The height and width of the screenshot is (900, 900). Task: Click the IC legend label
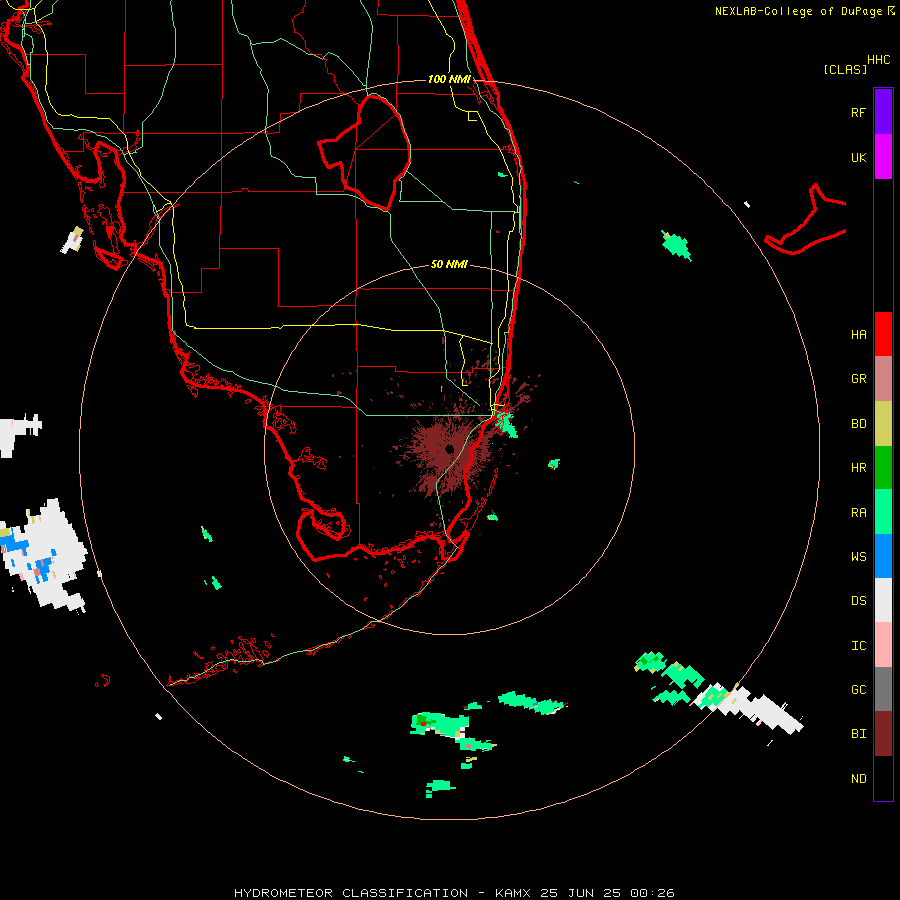[x=858, y=646]
